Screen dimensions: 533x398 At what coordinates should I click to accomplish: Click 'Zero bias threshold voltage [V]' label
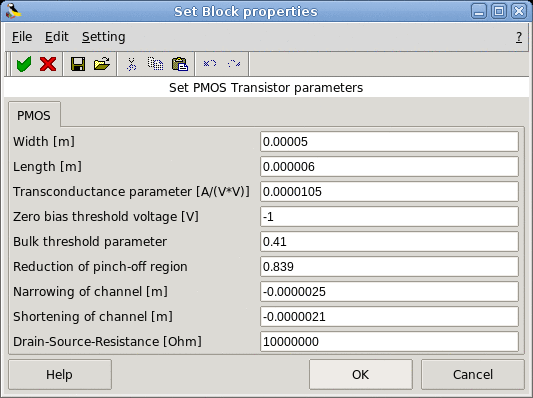(106, 217)
